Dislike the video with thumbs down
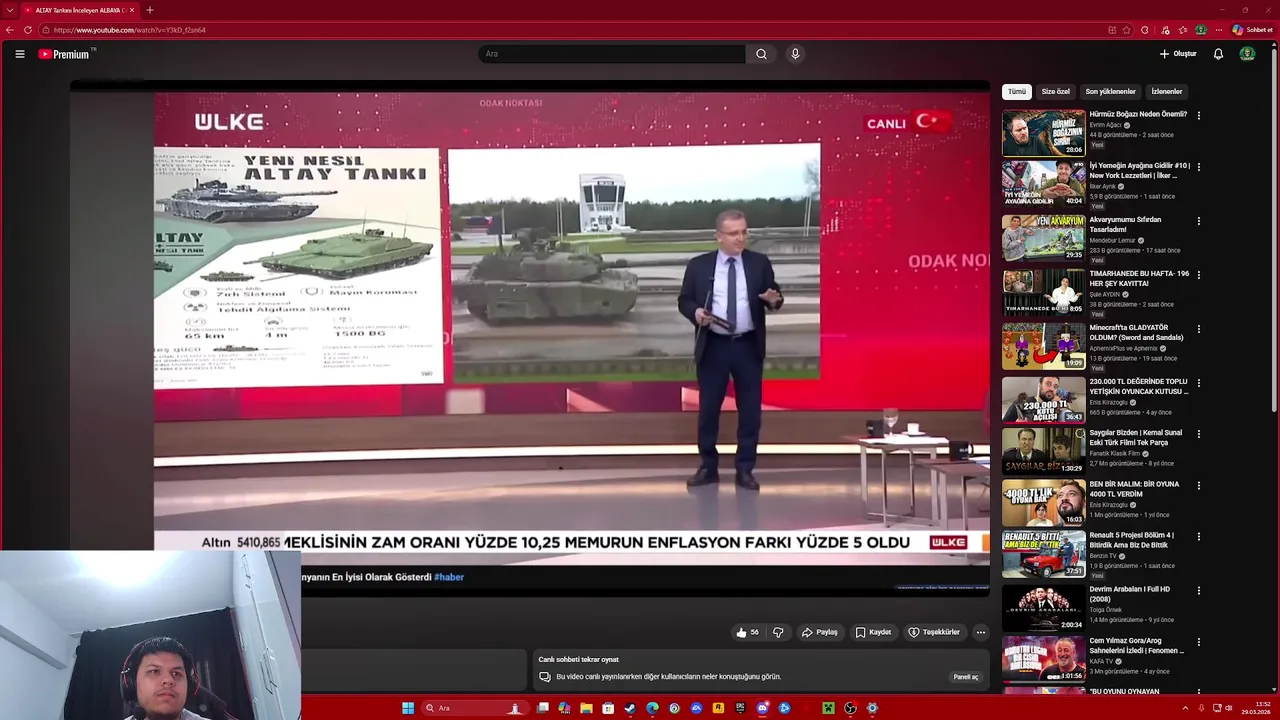The width and height of the screenshot is (1280, 720). [778, 632]
